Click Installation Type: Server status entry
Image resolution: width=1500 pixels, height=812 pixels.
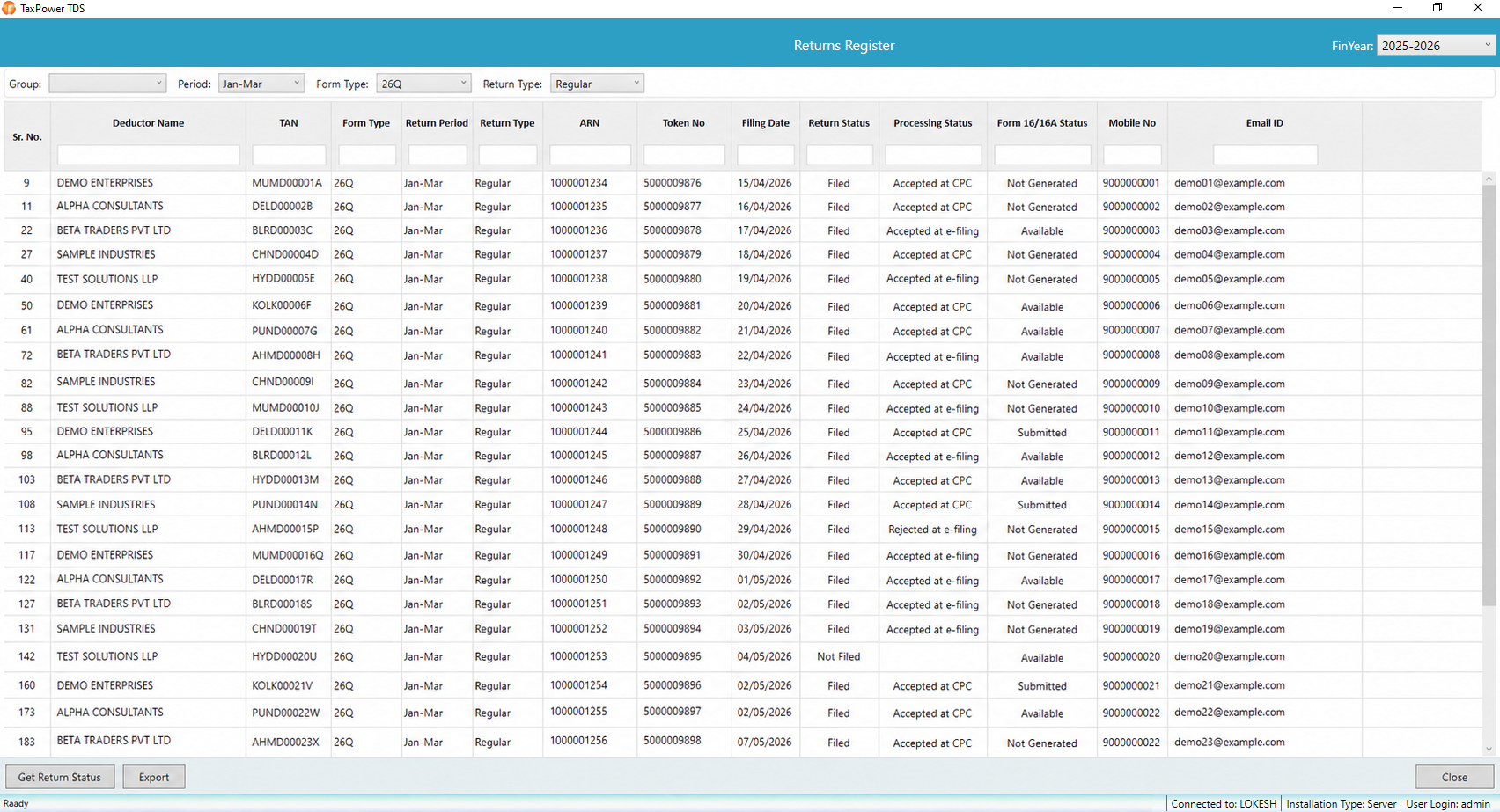click(x=1342, y=803)
